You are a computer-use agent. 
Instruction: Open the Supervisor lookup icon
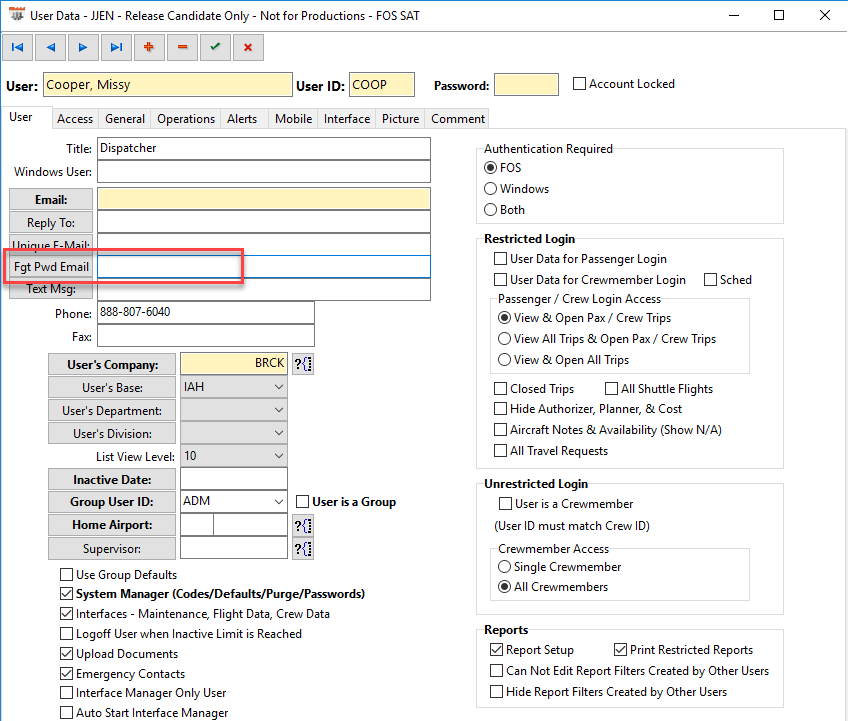[x=303, y=549]
